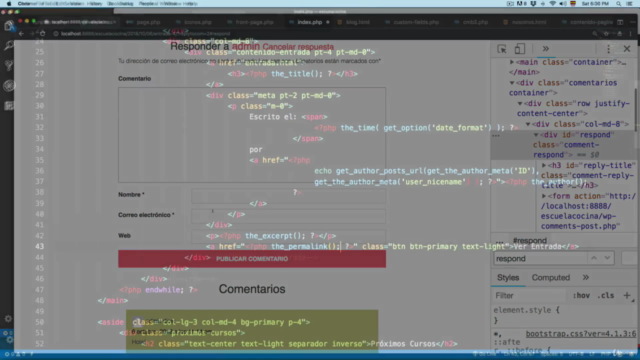Open the nosotros.html editor tab
Viewport: 640px width, 360px height.
pos(529,22)
